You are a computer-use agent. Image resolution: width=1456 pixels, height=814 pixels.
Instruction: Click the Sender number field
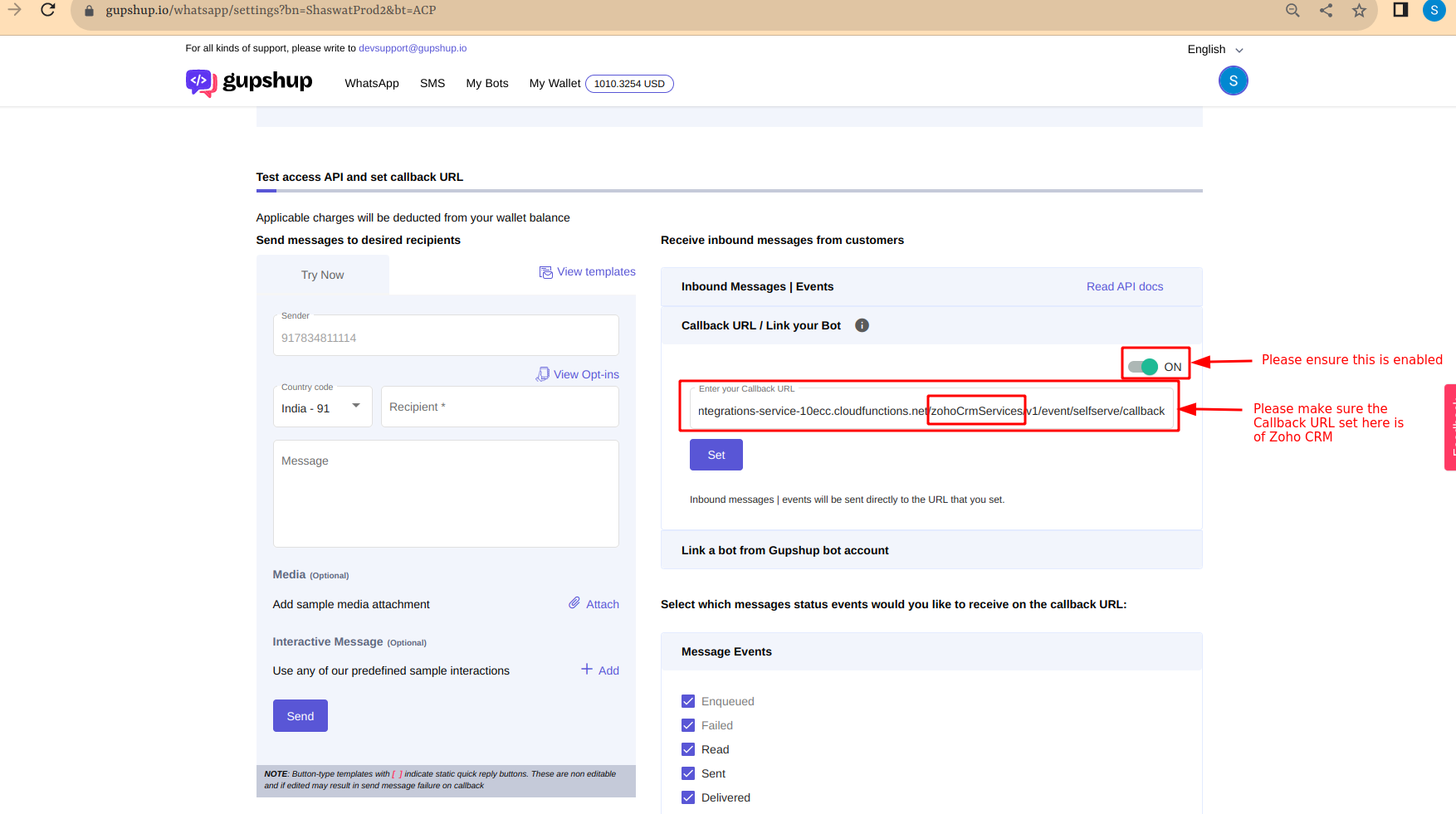point(446,336)
